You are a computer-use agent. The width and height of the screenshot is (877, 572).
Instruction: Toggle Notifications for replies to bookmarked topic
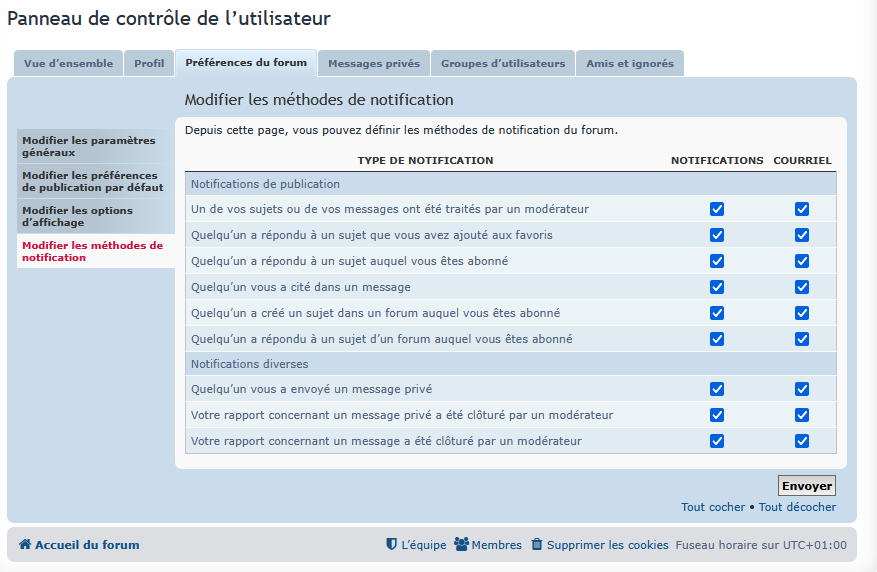pyautogui.click(x=716, y=235)
